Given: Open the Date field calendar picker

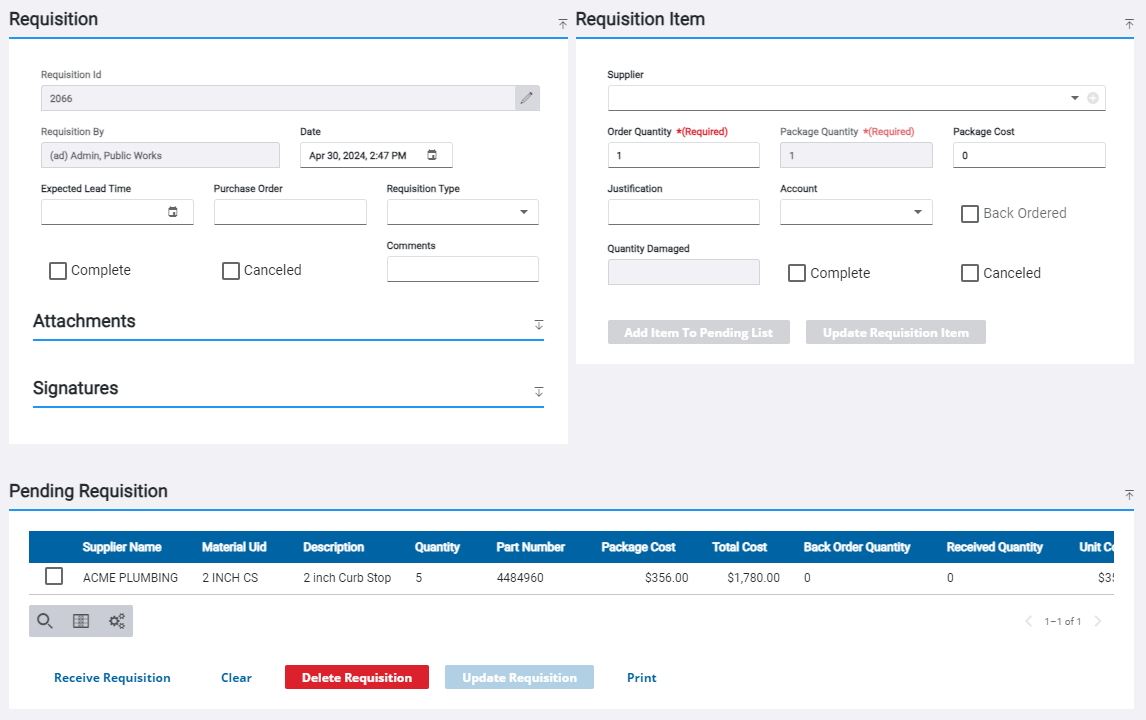Looking at the screenshot, I should [433, 154].
